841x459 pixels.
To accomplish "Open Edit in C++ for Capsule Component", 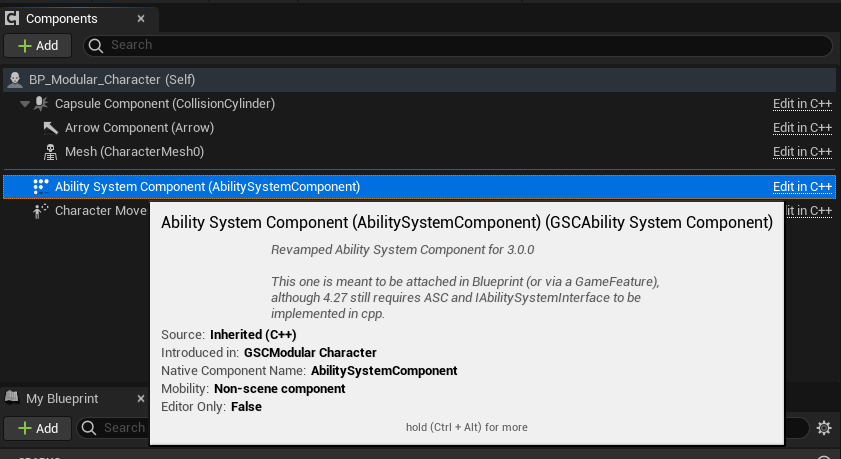I will point(802,104).
